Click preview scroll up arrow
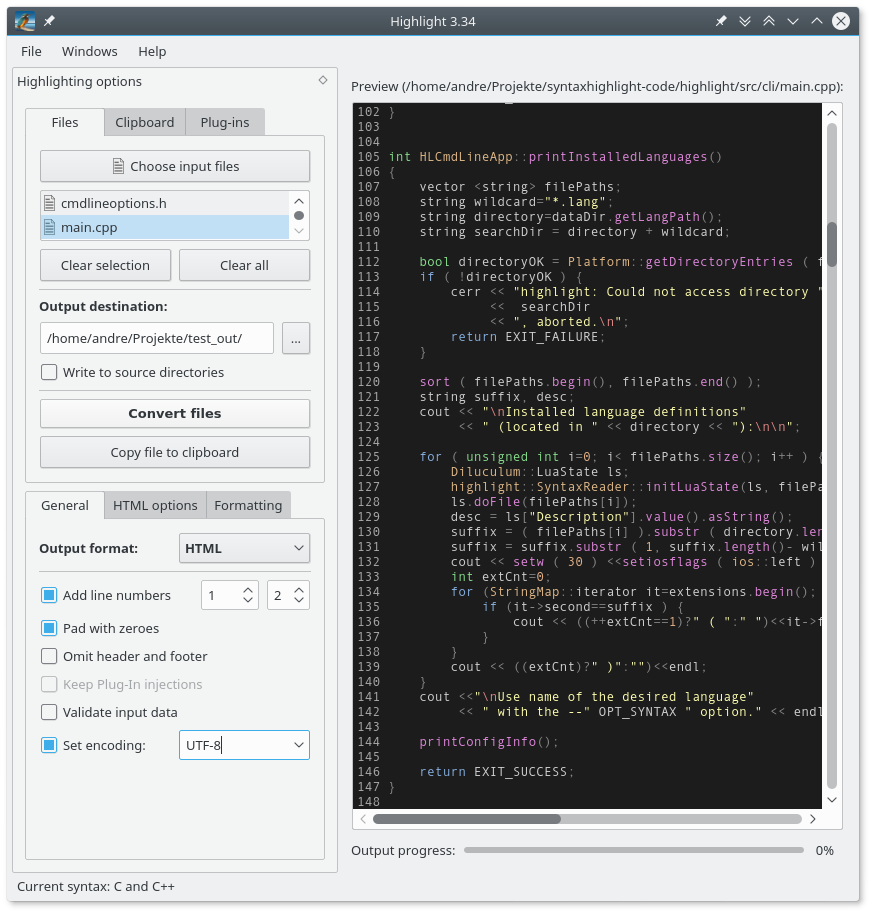The image size is (872, 914). pos(832,113)
